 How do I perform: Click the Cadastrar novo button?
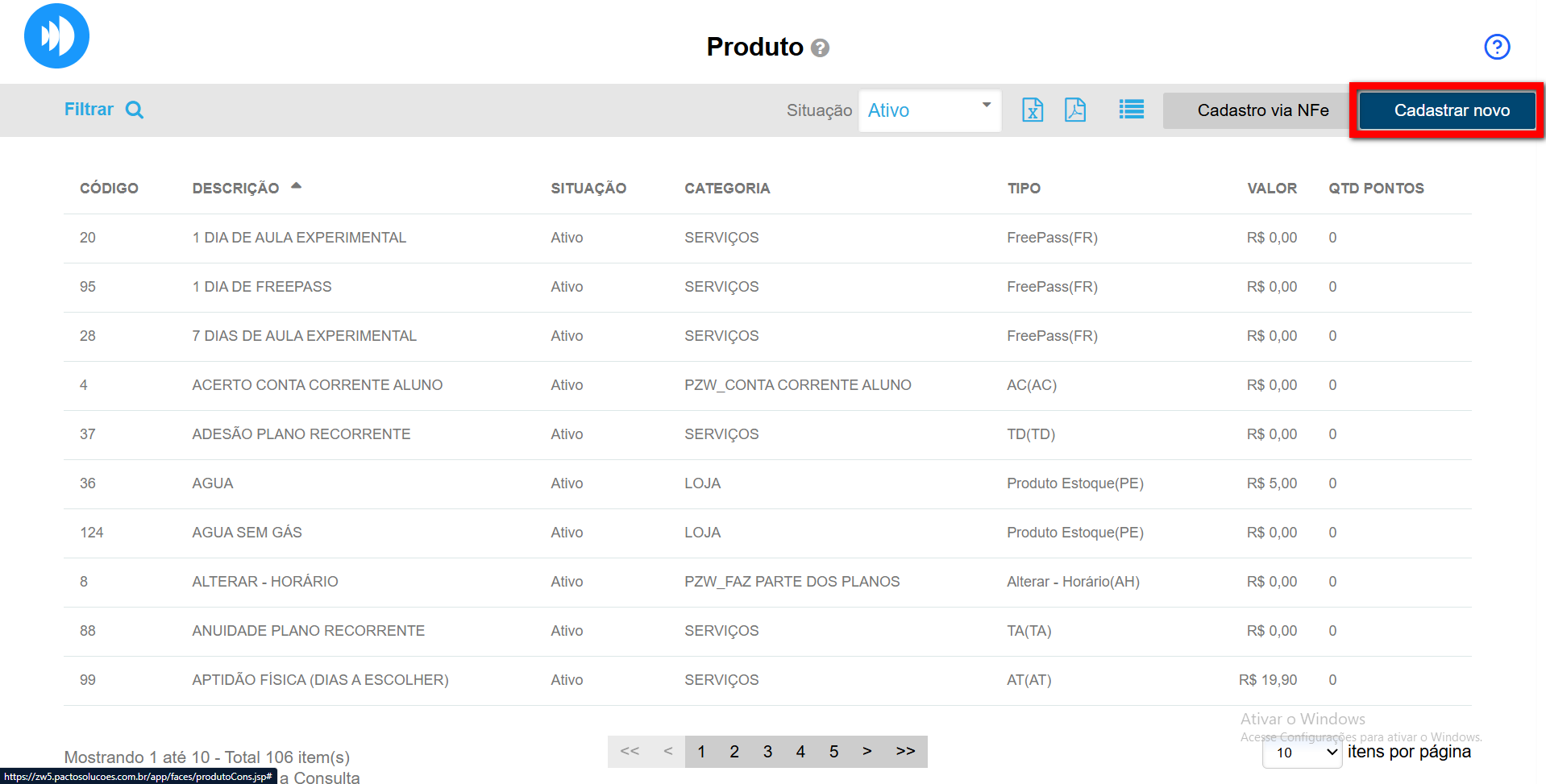coord(1451,110)
